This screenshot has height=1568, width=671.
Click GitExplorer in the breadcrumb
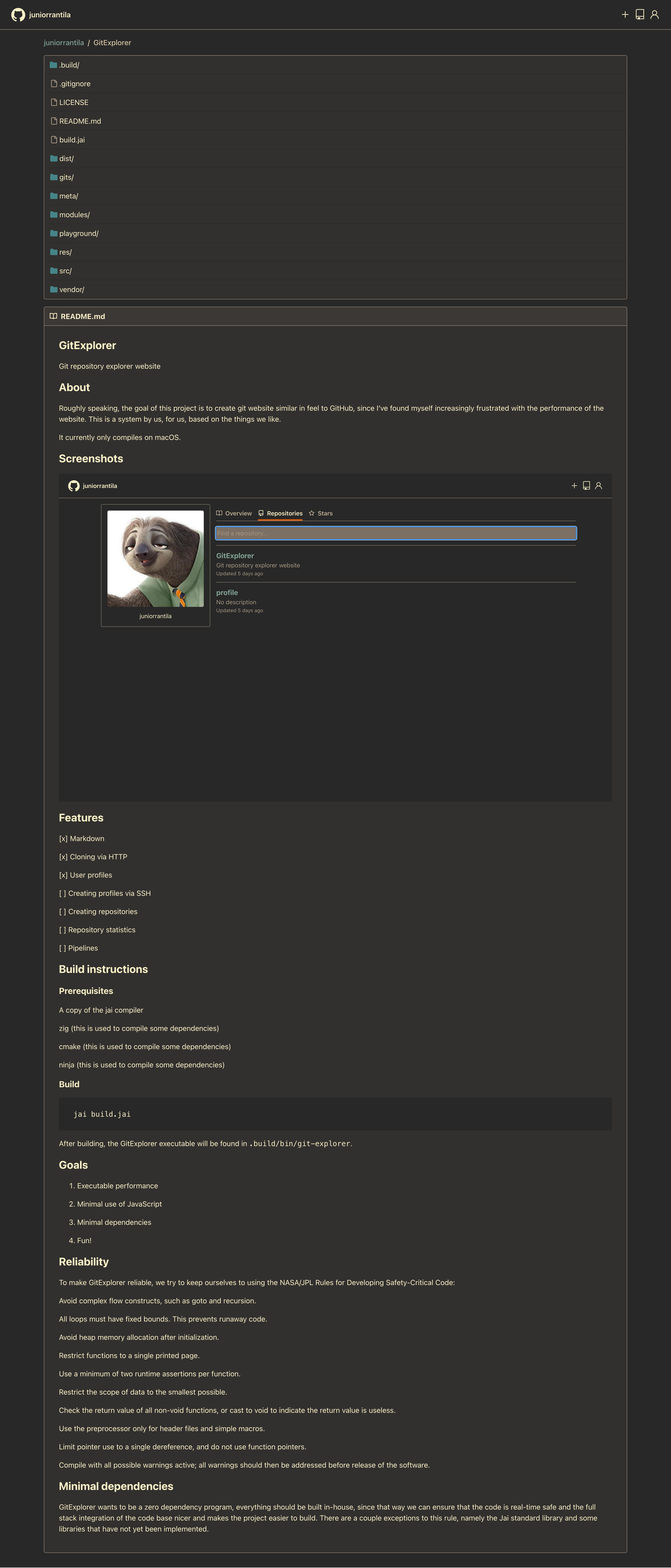[112, 43]
